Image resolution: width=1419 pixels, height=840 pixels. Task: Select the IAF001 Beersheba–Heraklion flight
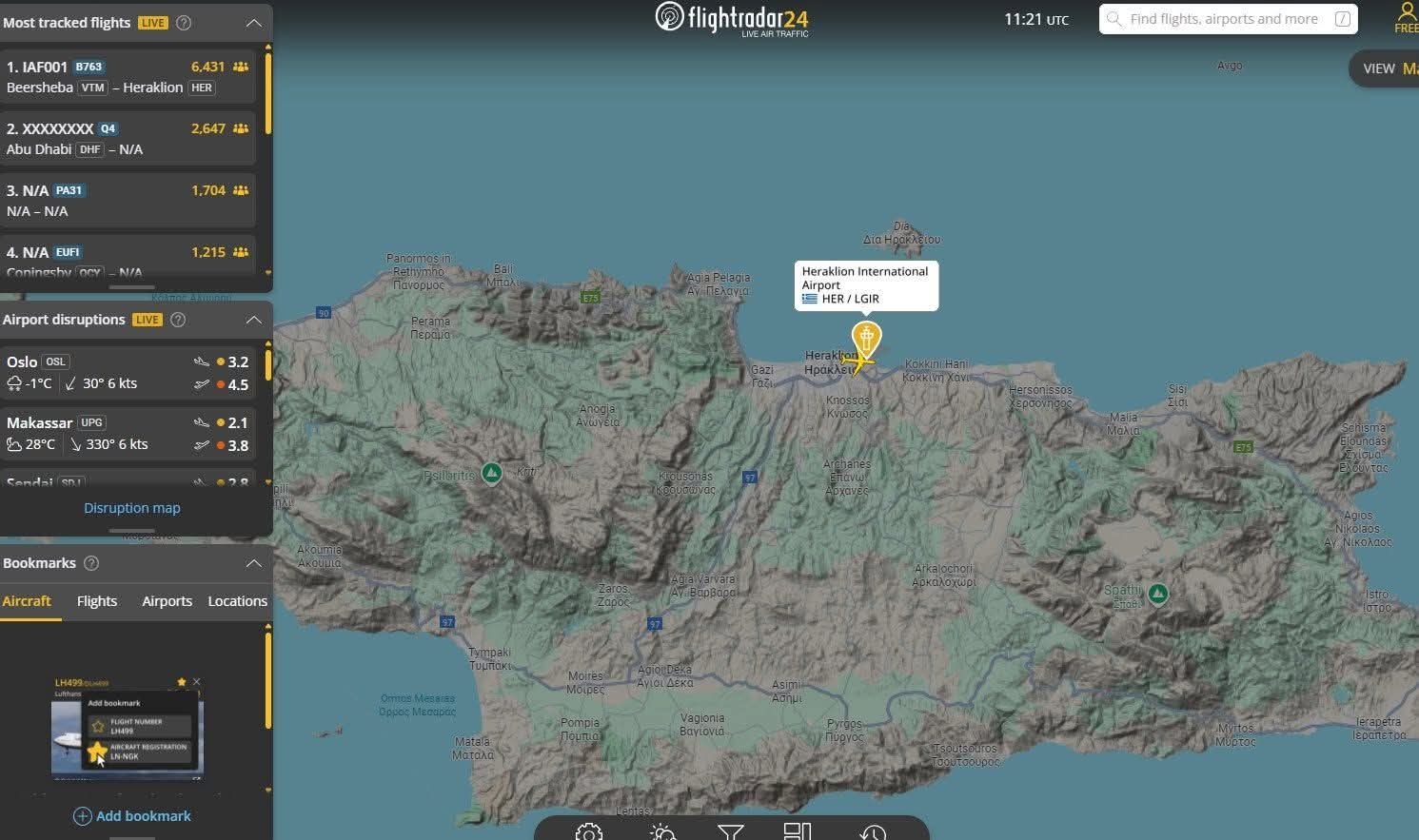(128, 77)
